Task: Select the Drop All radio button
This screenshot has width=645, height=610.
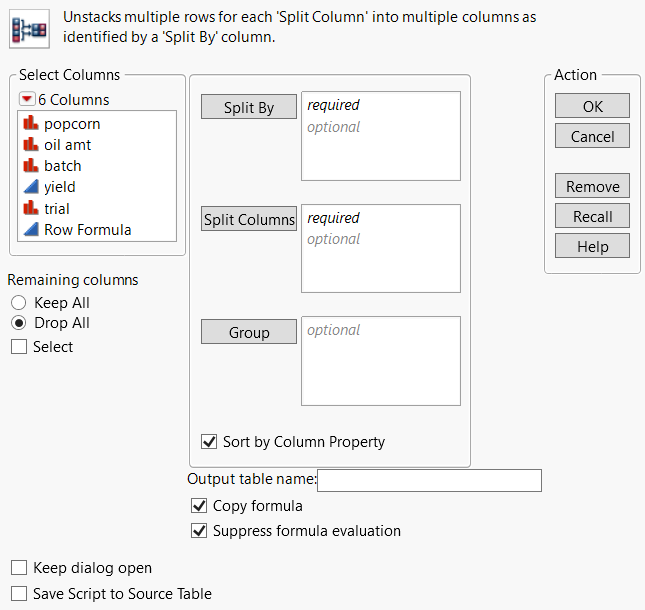Action: click(x=19, y=323)
